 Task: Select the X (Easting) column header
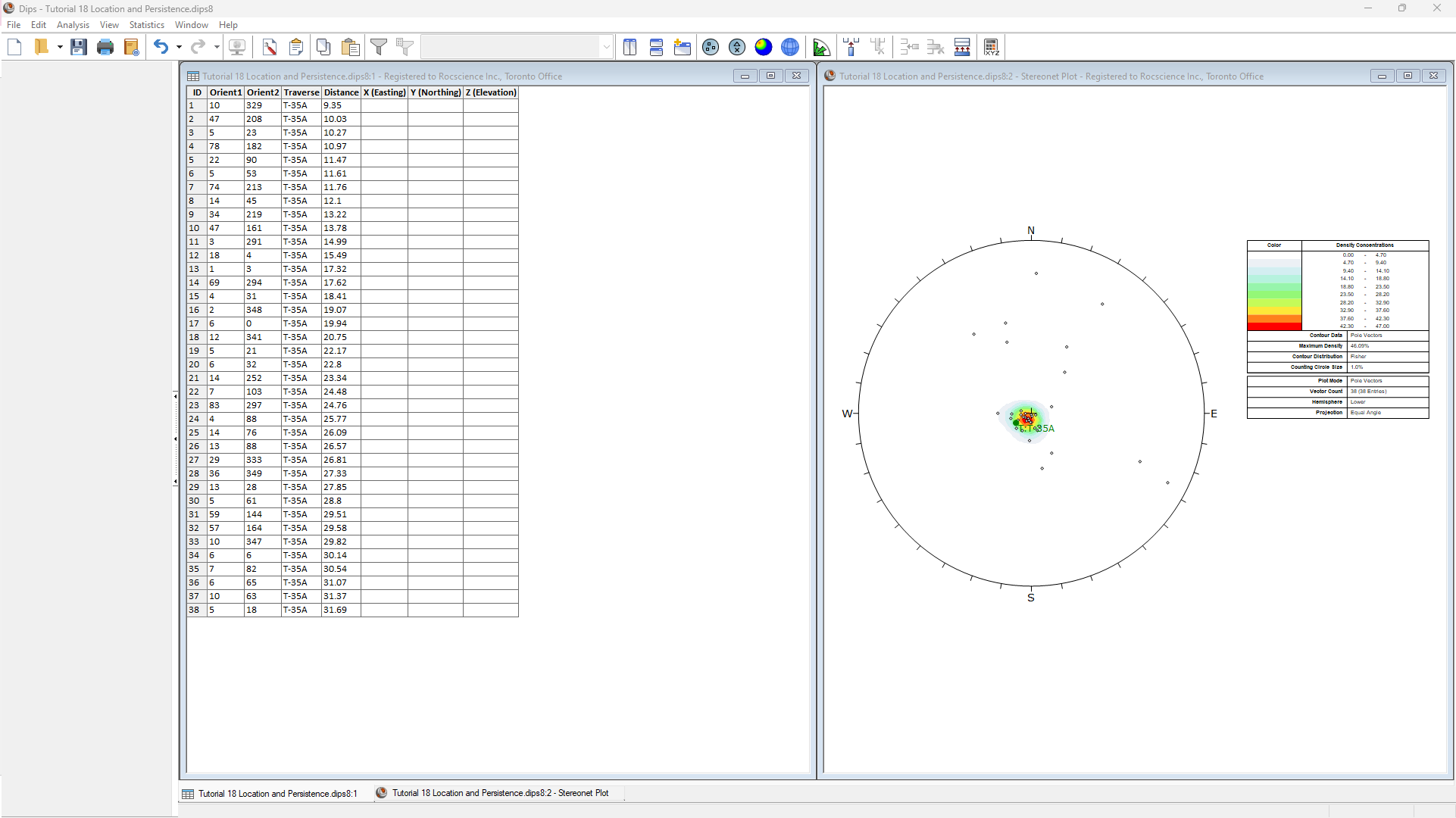[x=384, y=92]
